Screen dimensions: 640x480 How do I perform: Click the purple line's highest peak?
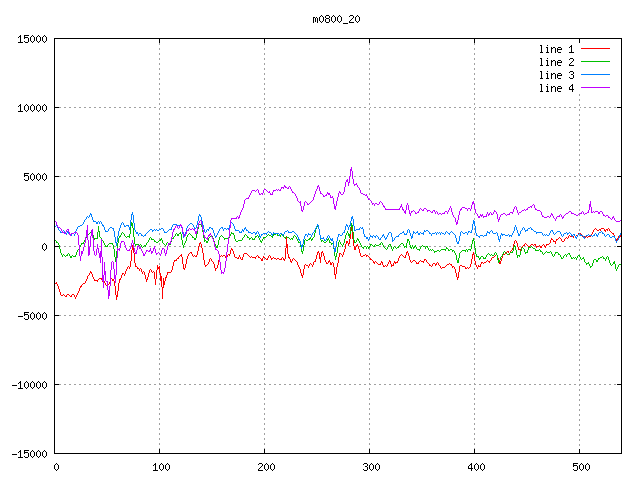(351, 168)
